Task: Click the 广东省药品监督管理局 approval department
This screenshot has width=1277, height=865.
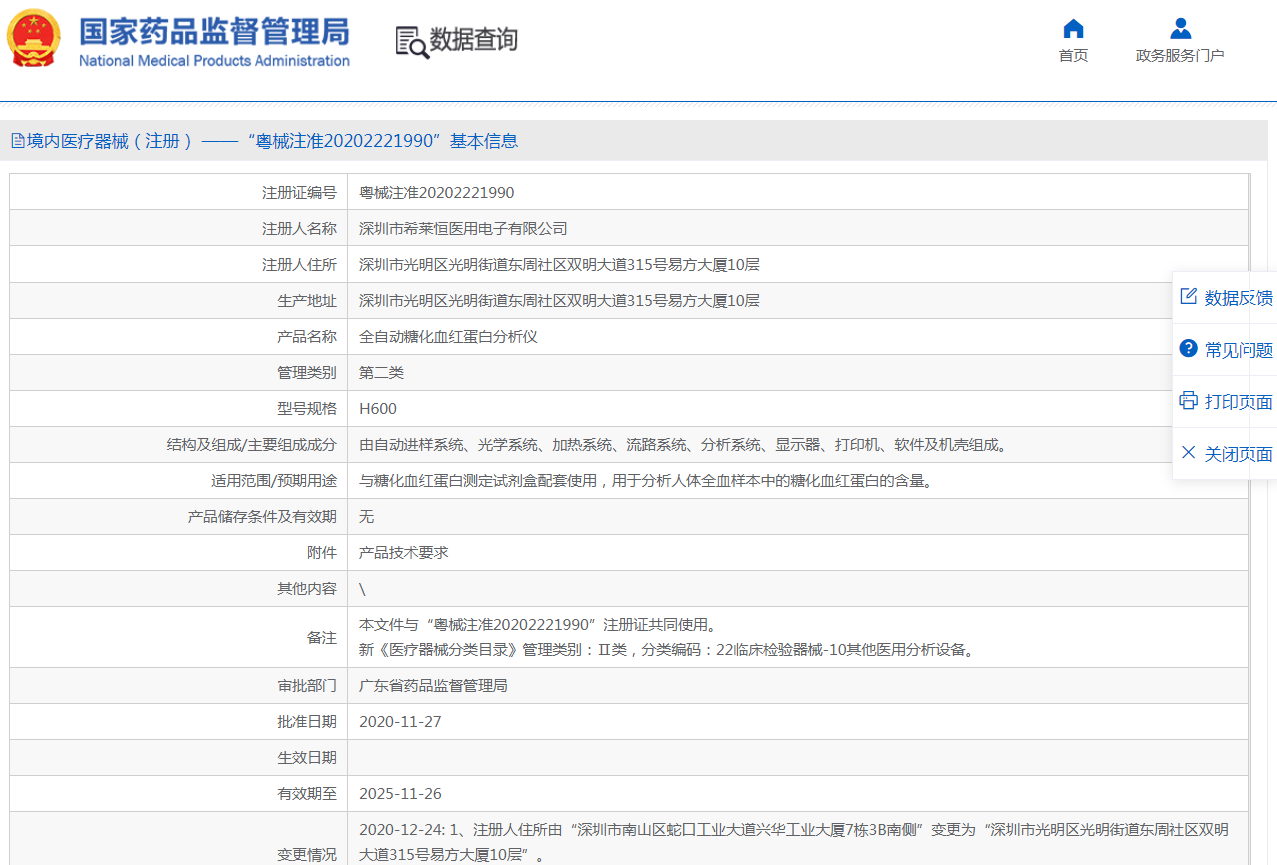Action: coord(433,685)
